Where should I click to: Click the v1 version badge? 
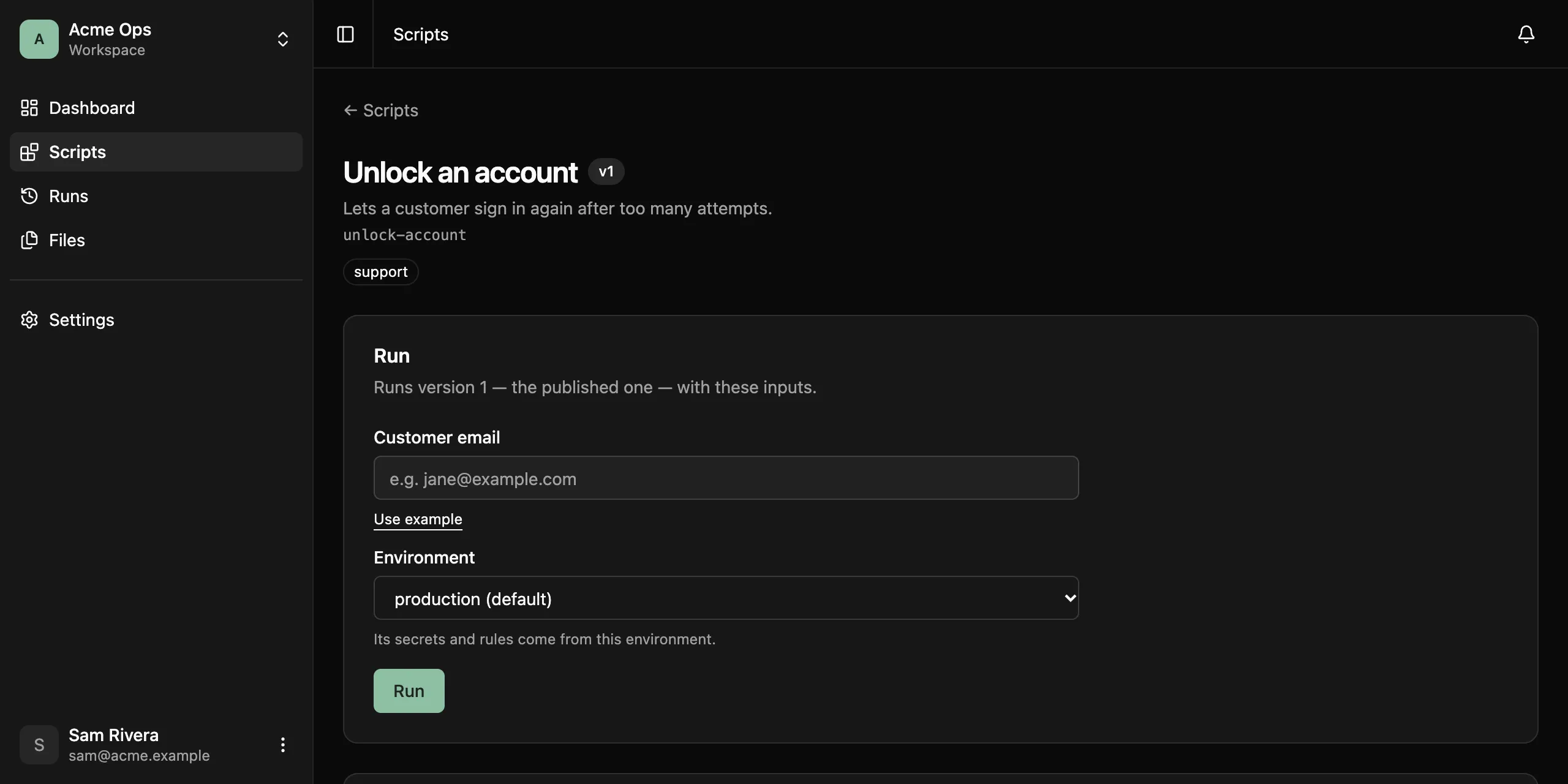(x=606, y=171)
